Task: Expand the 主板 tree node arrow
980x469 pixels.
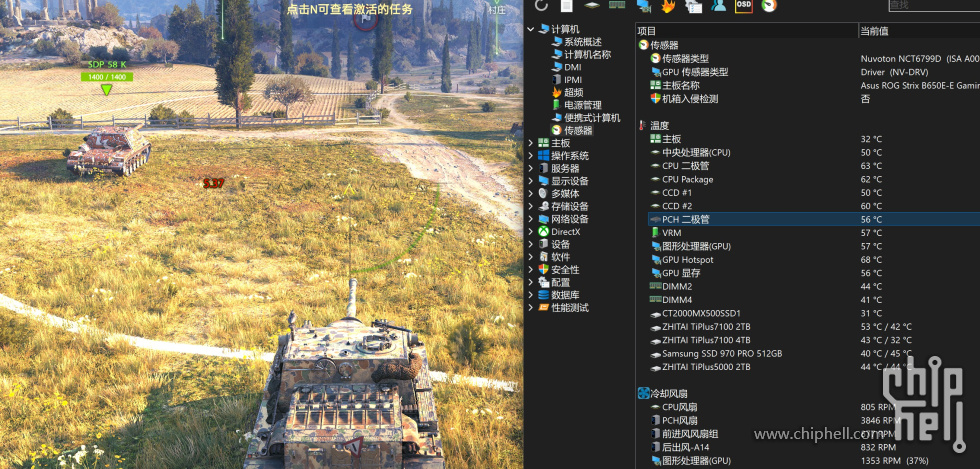Action: [531, 143]
